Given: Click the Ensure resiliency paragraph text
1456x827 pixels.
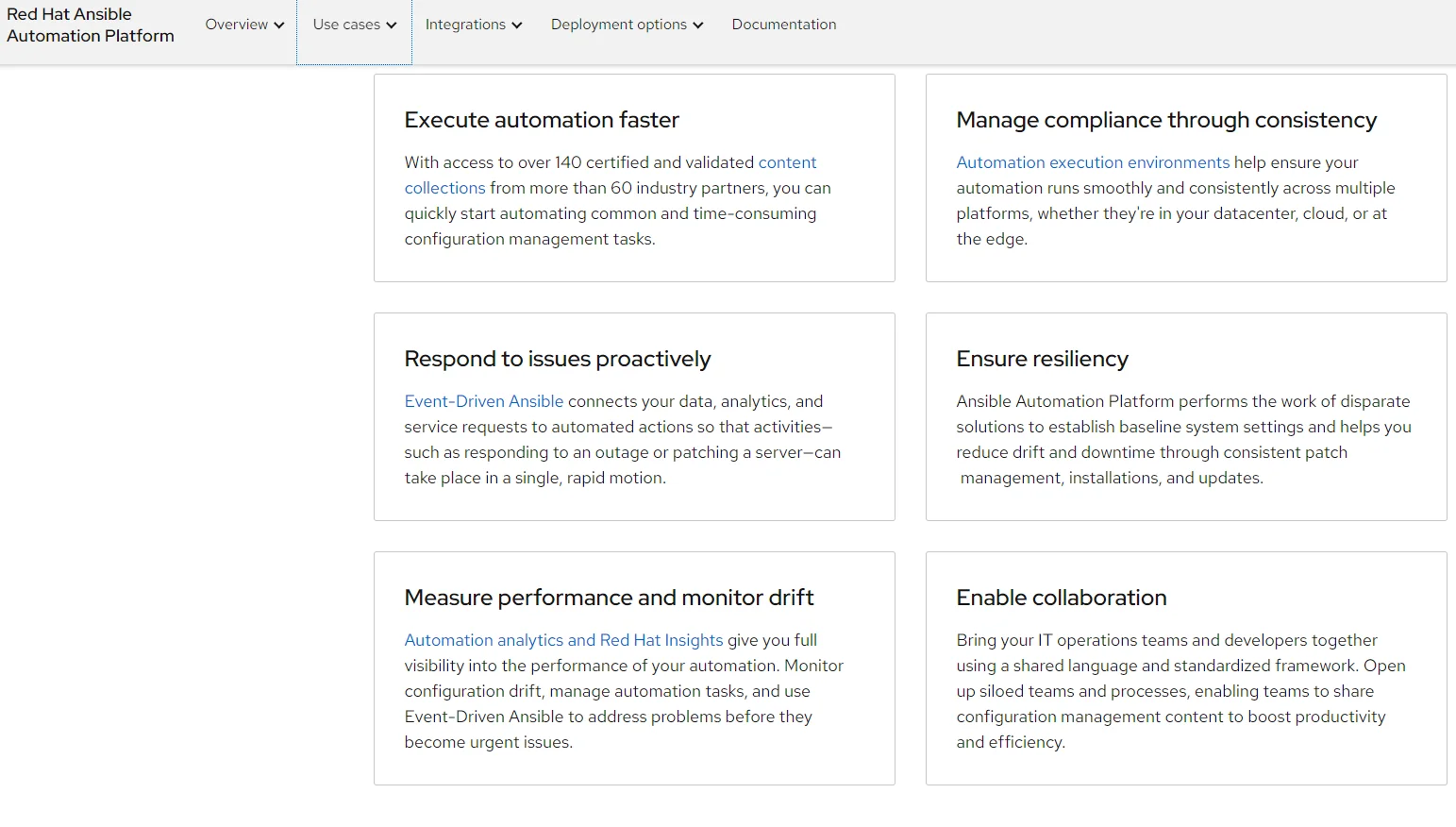Looking at the screenshot, I should [1183, 440].
